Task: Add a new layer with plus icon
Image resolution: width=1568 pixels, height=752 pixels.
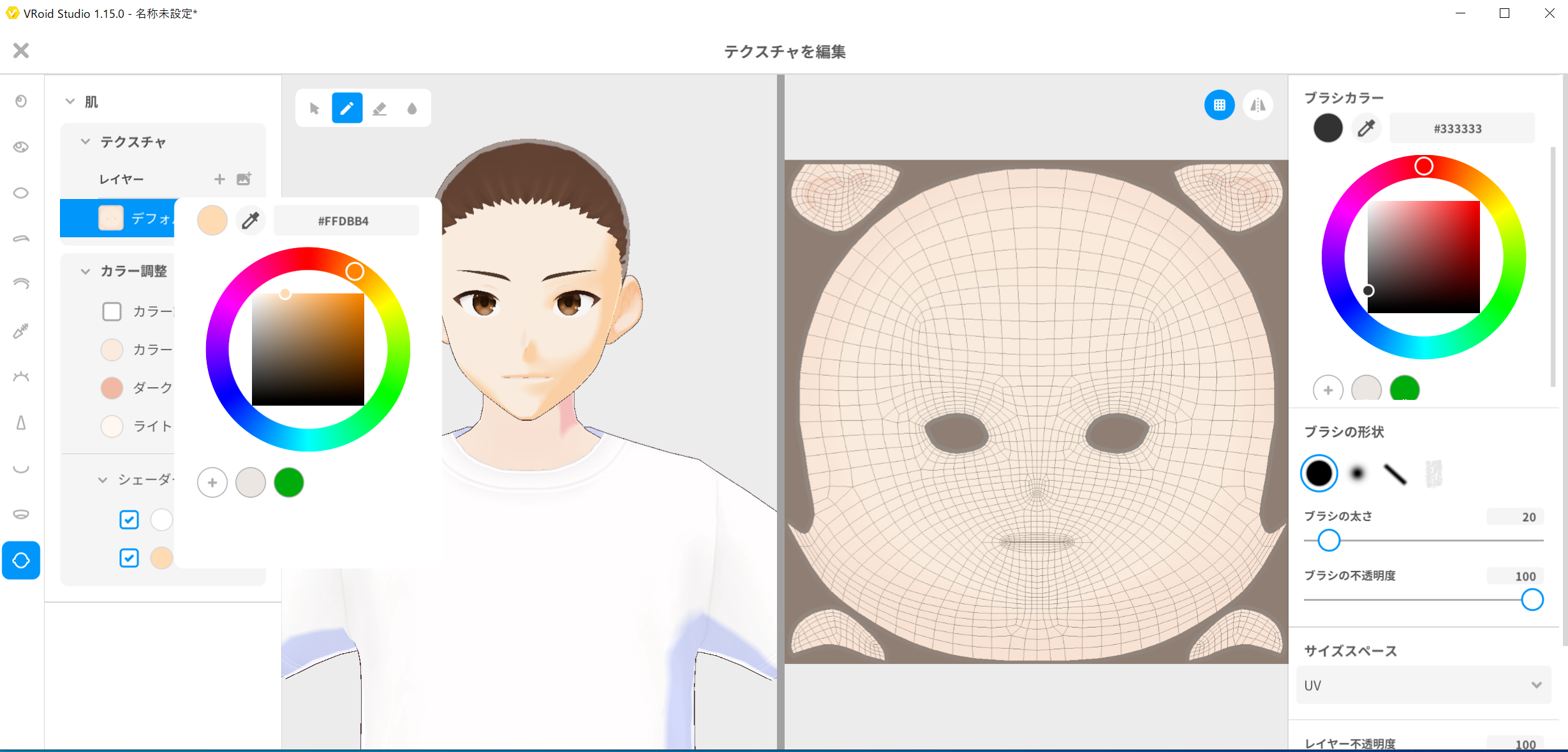Action: pyautogui.click(x=219, y=179)
